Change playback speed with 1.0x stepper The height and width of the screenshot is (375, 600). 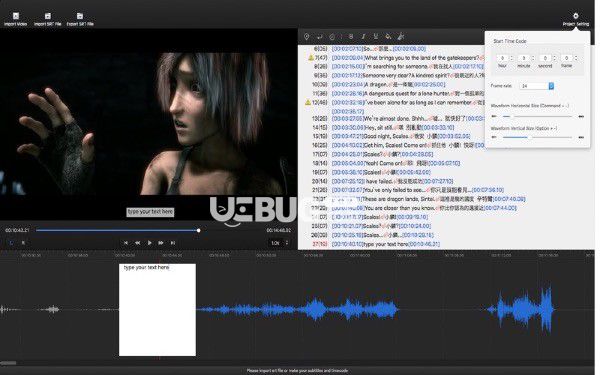[x=287, y=243]
